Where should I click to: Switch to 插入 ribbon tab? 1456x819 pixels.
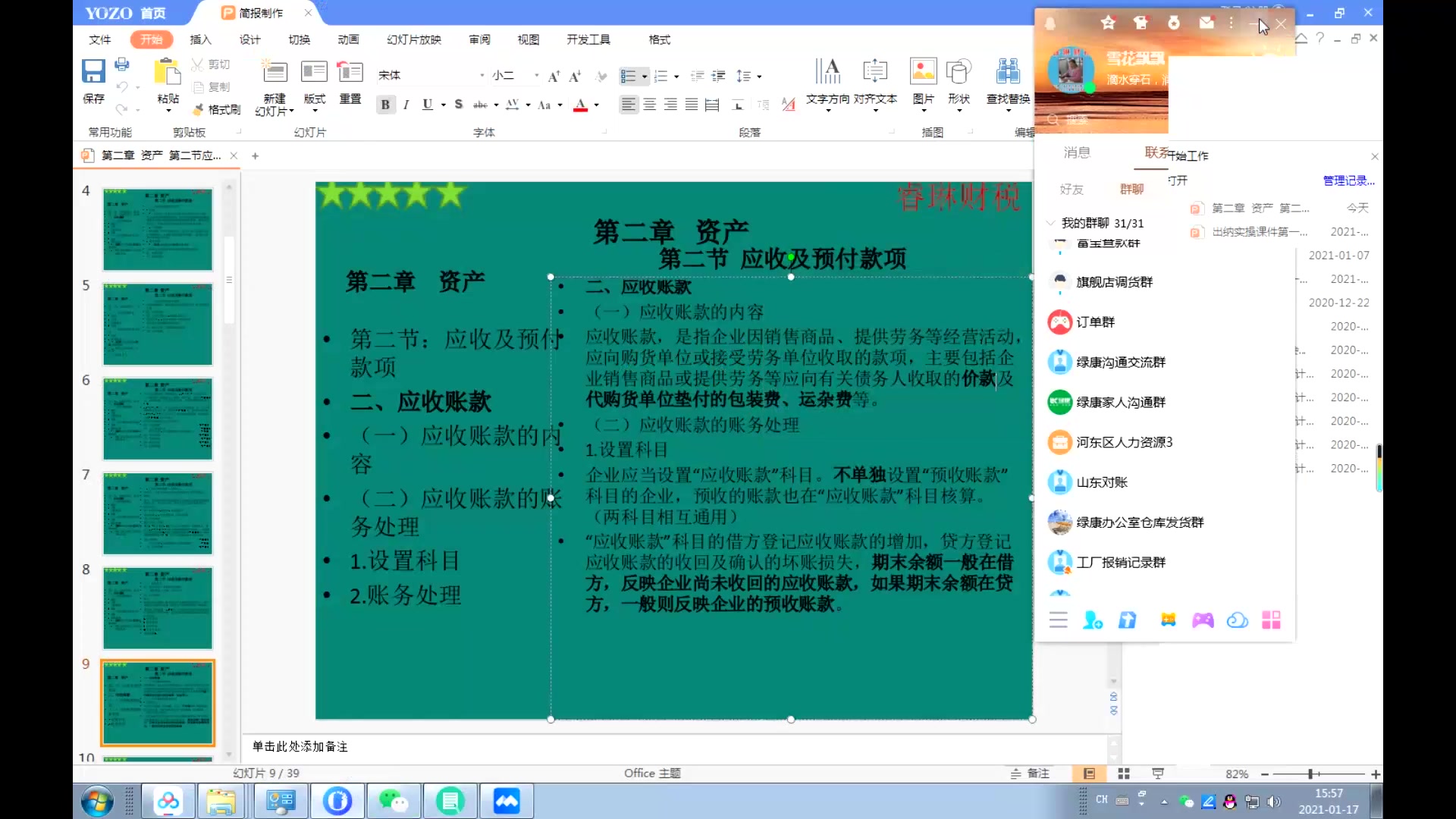[200, 39]
